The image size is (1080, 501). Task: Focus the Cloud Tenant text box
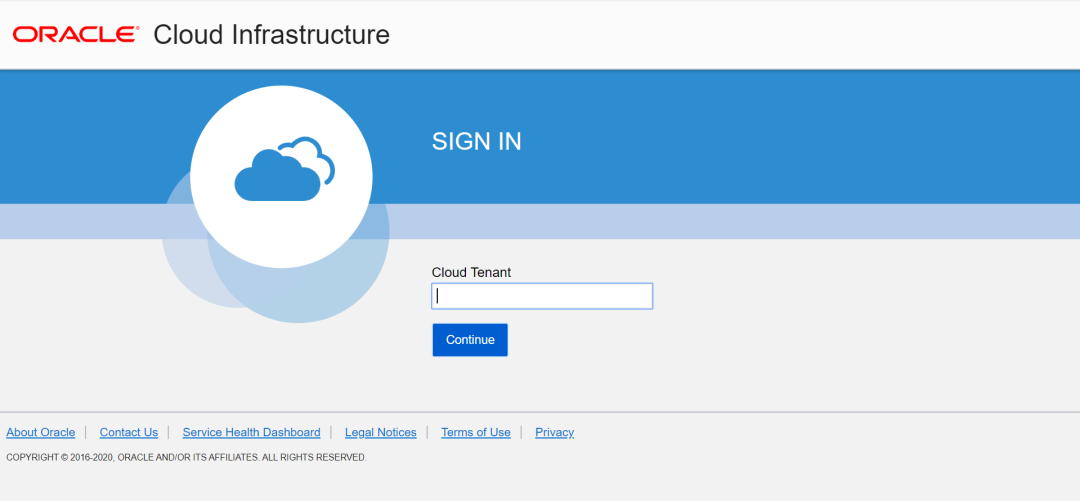pos(542,296)
